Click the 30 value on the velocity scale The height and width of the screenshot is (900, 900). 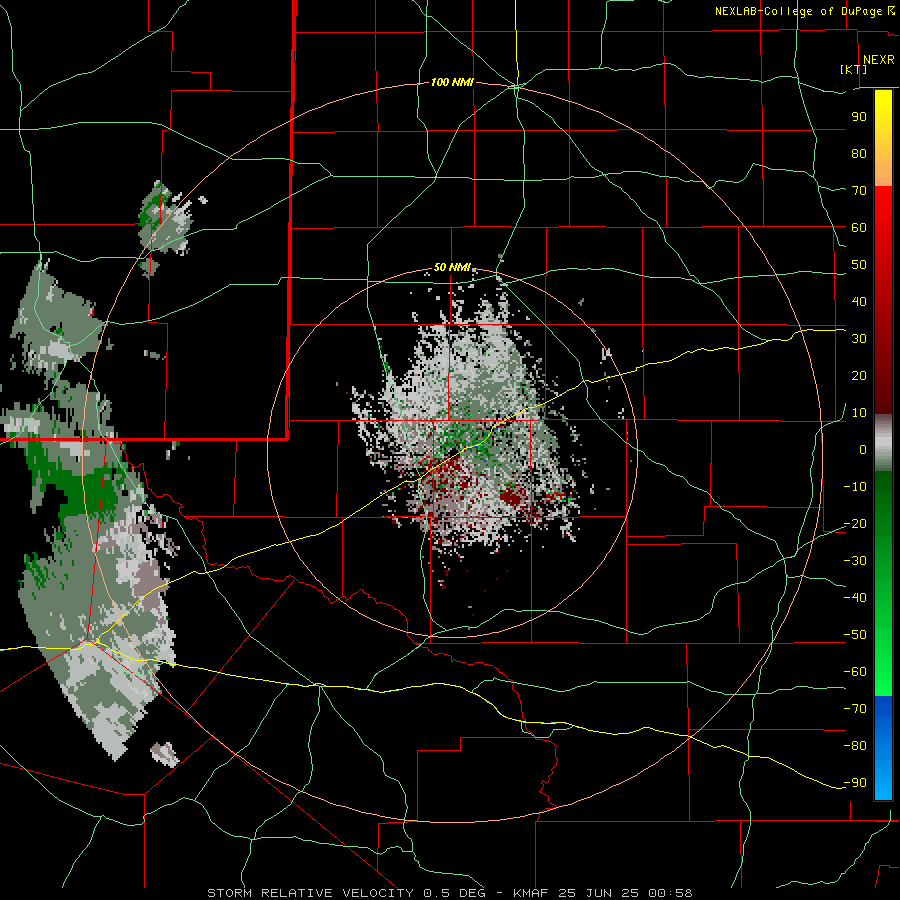click(859, 339)
